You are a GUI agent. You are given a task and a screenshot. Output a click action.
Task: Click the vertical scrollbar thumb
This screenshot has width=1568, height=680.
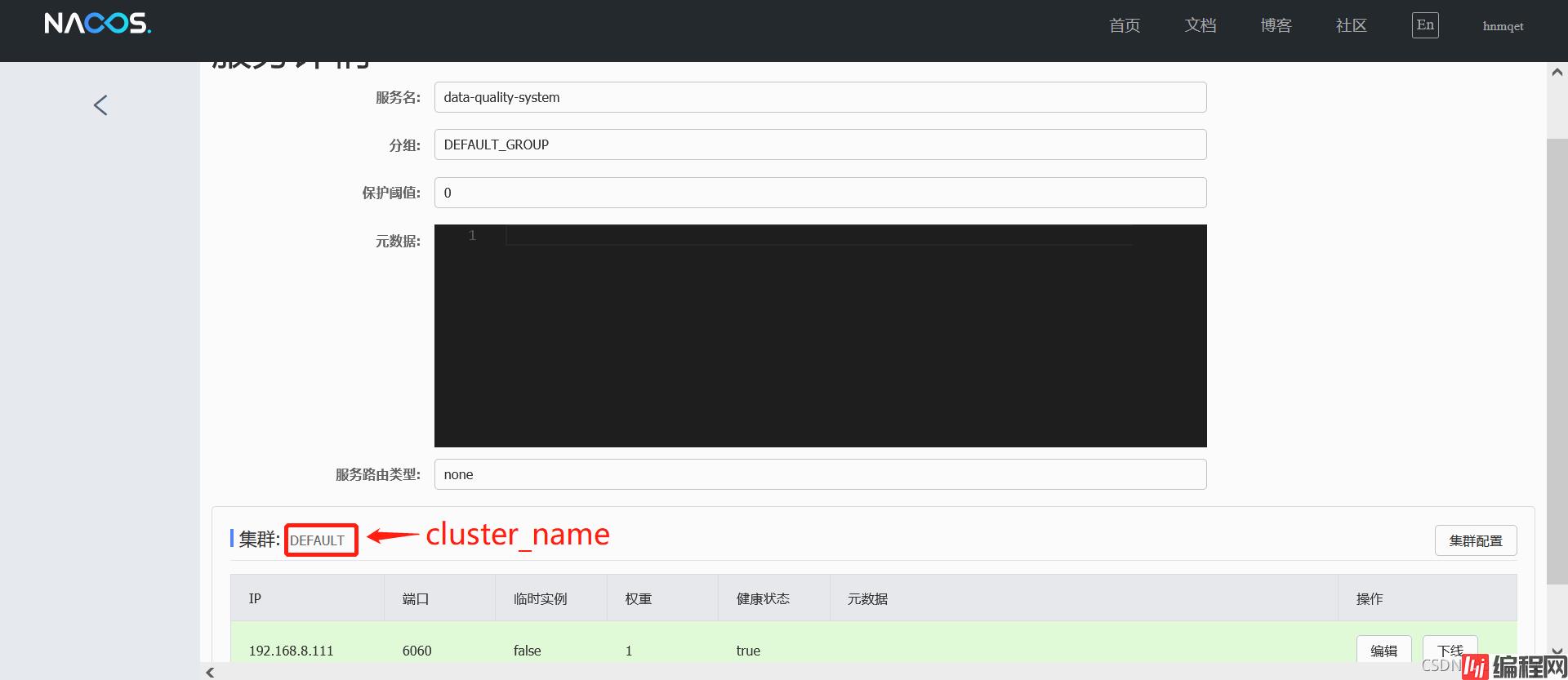pyautogui.click(x=1557, y=359)
